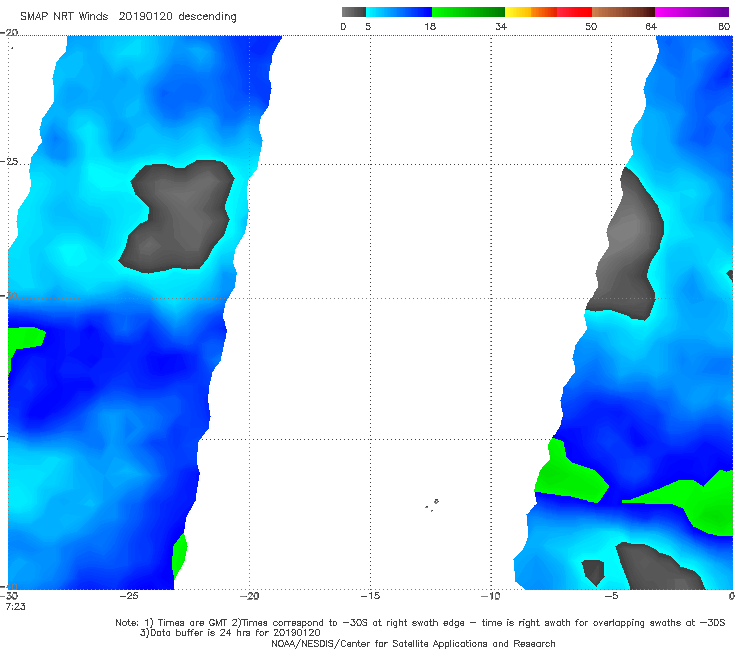
Task: Click the green color bar segment
Action: click(469, 12)
